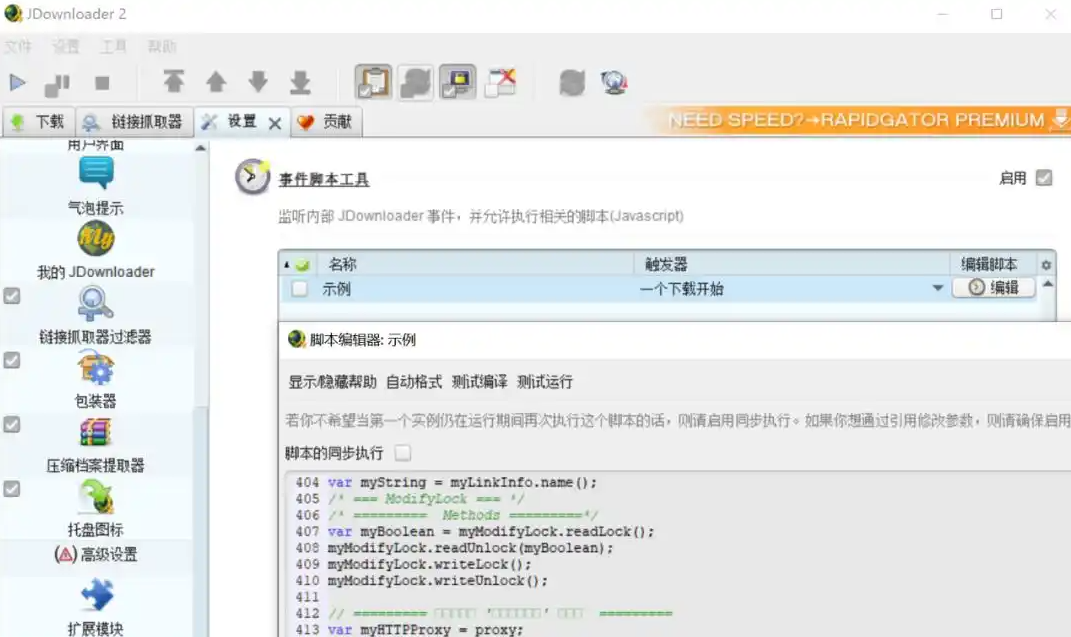Open the 扩展模块 puzzle icon

(x=96, y=596)
